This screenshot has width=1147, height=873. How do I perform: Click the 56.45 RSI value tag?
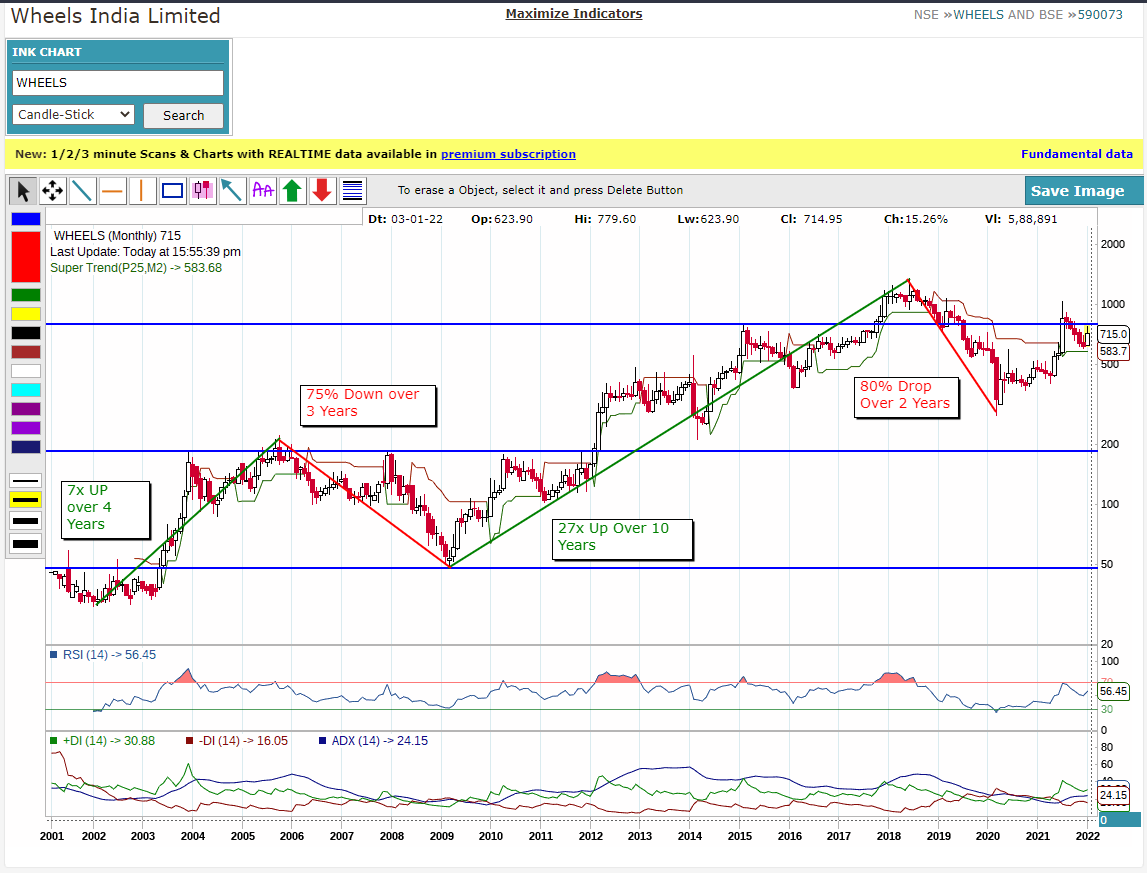click(x=1113, y=692)
